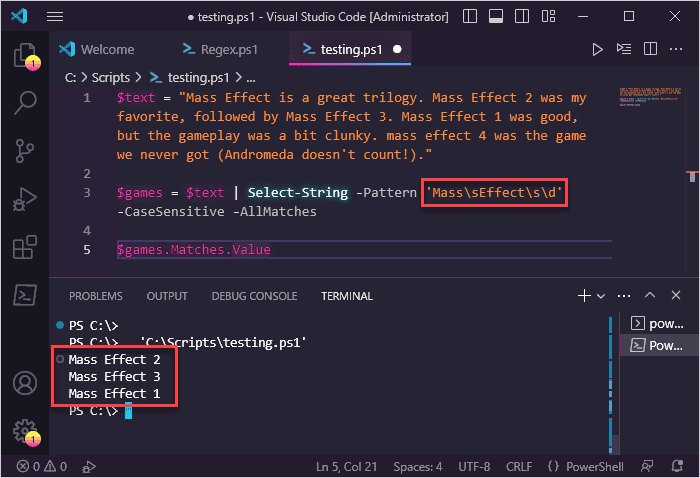This screenshot has width=700, height=478.
Task: Click the Select-String cmdlet in code
Action: pyautogui.click(x=298, y=192)
